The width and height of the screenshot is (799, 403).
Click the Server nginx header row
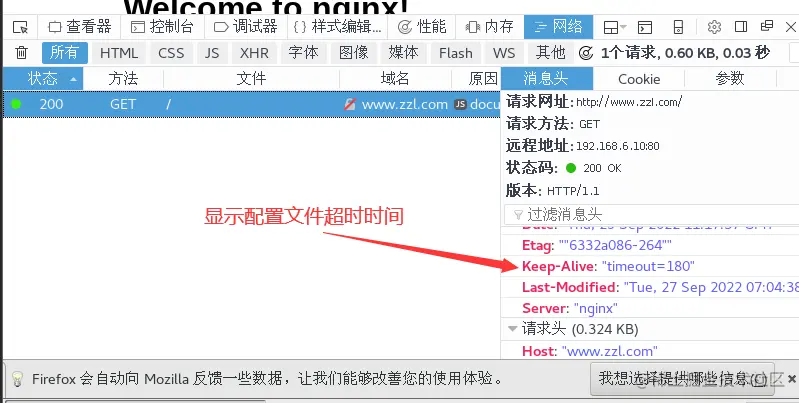coord(650,308)
